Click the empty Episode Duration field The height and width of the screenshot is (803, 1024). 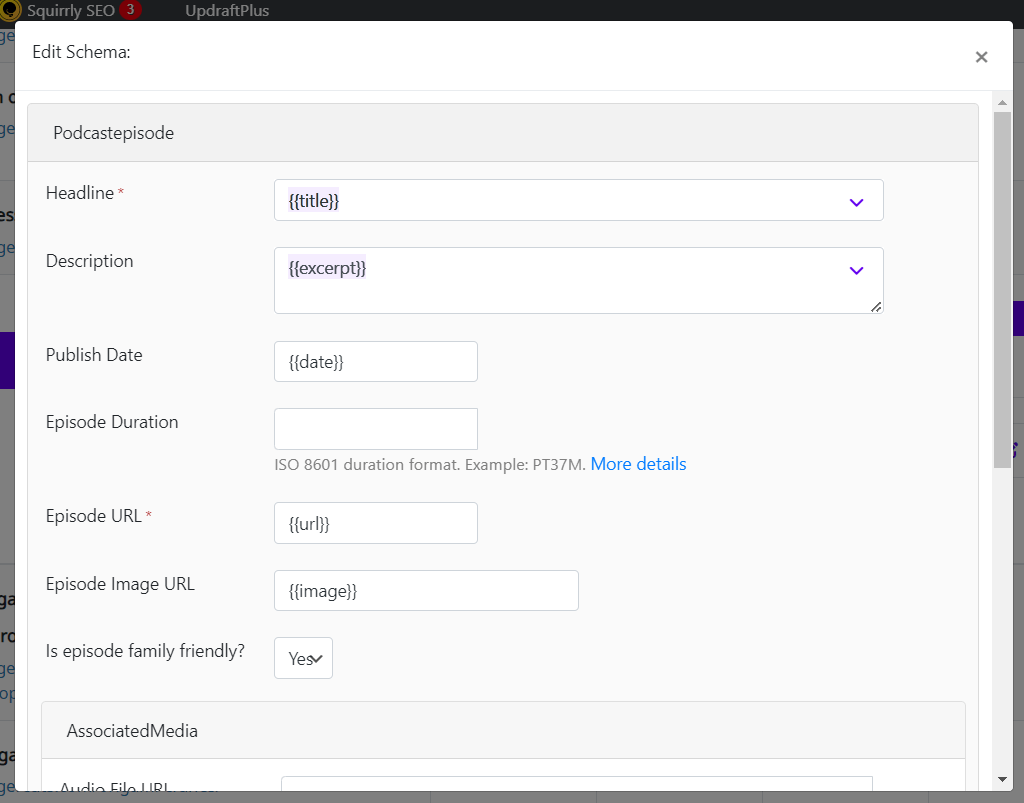376,429
